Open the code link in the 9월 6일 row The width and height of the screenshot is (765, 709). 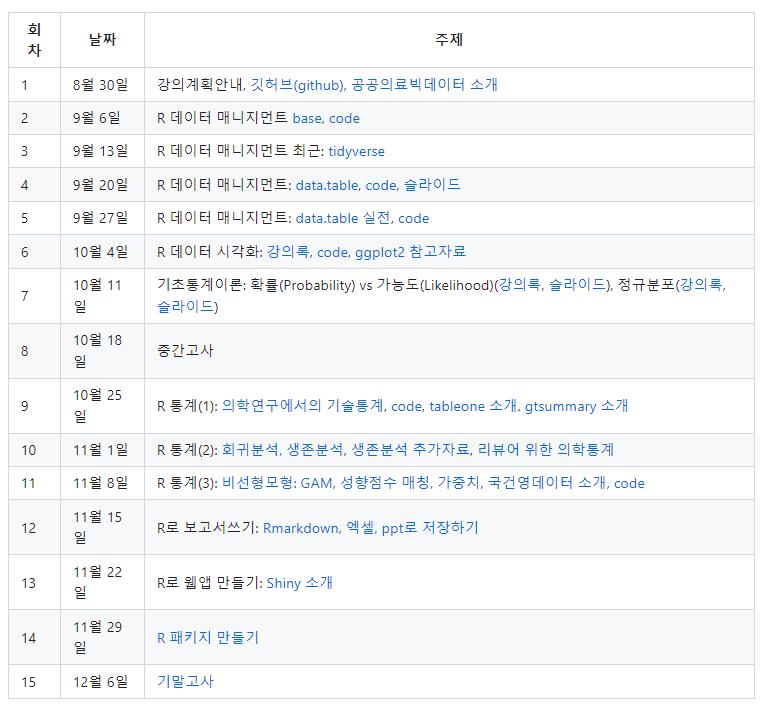(344, 118)
